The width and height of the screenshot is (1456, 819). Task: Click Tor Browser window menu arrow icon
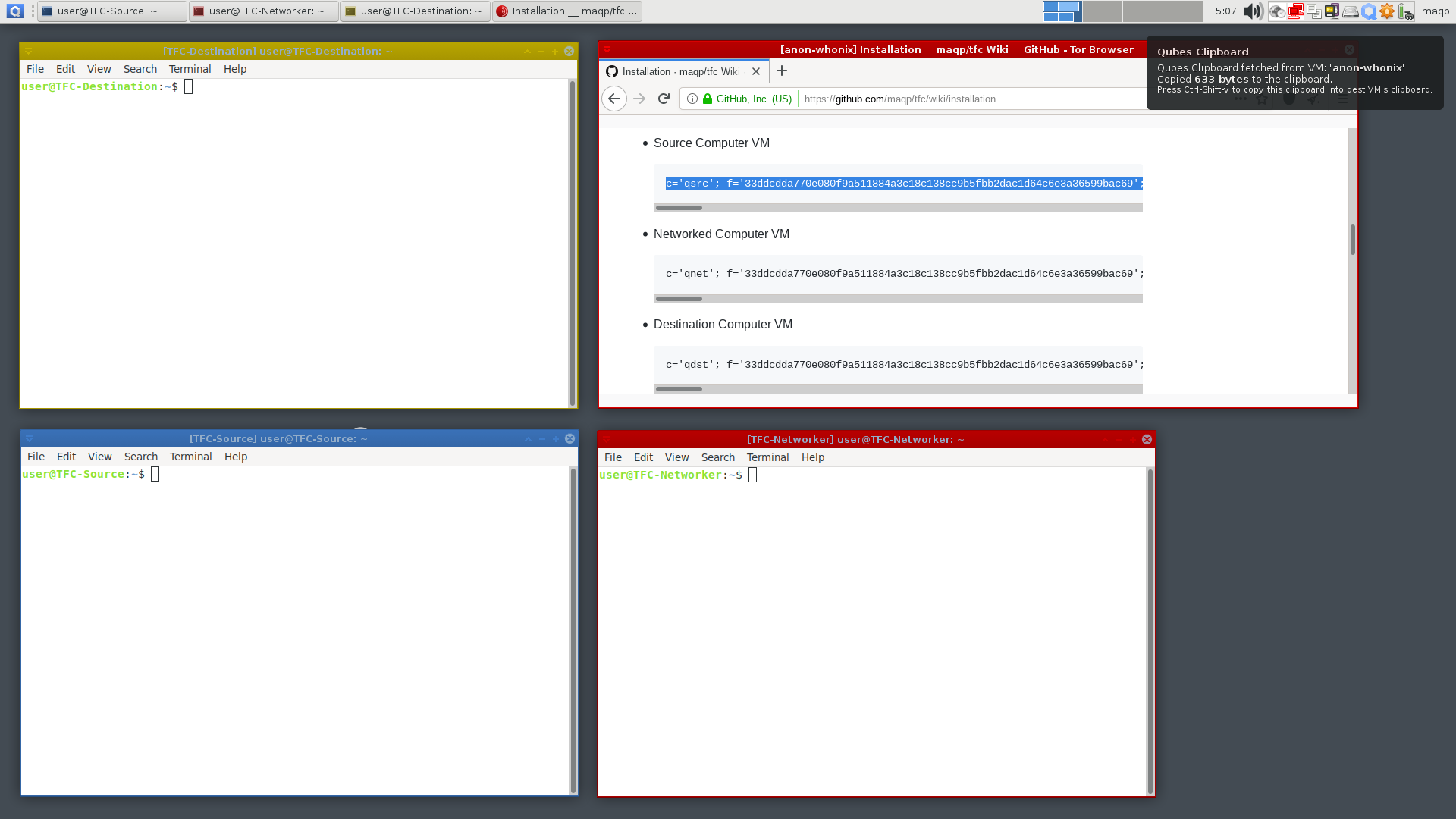[607, 49]
